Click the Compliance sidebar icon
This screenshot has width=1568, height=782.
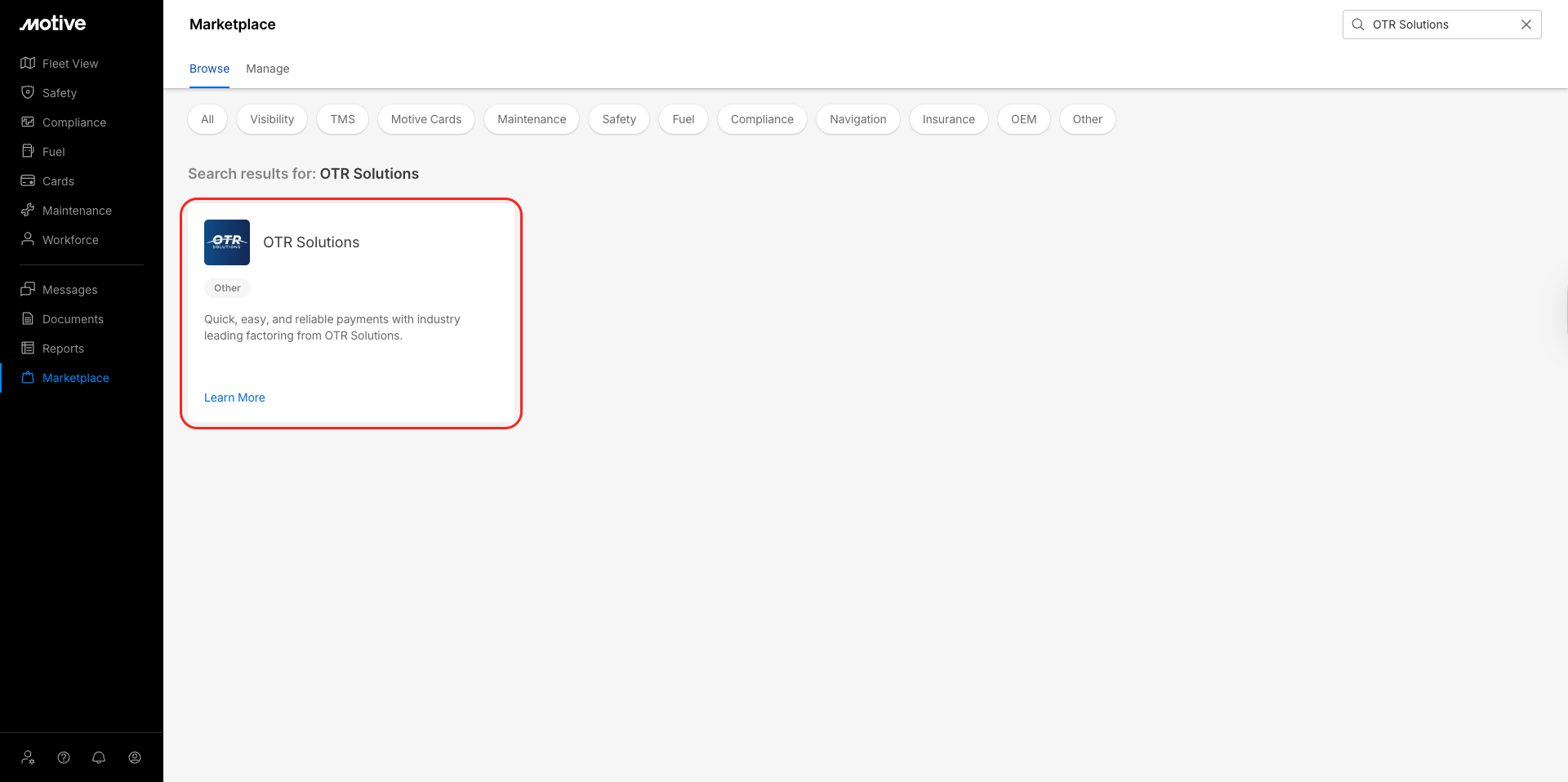tap(28, 122)
